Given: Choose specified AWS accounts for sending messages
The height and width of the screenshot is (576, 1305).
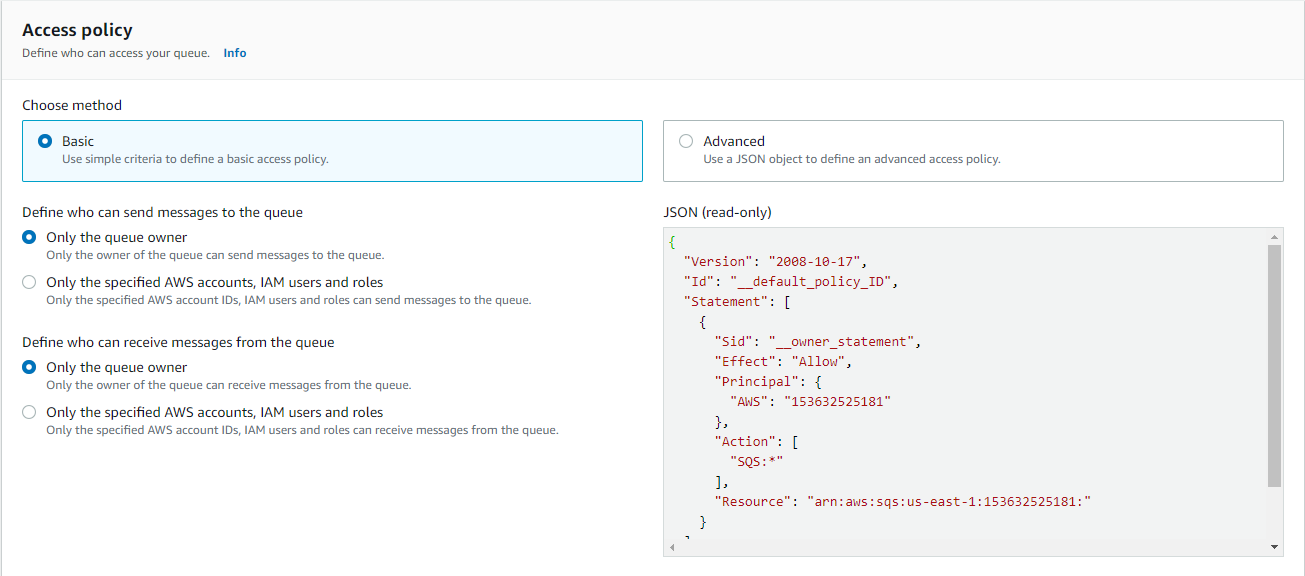Looking at the screenshot, I should tap(29, 282).
